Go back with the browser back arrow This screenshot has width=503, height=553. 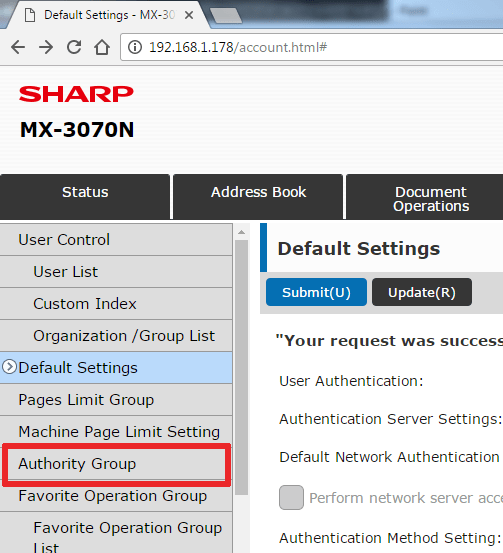(x=18, y=47)
